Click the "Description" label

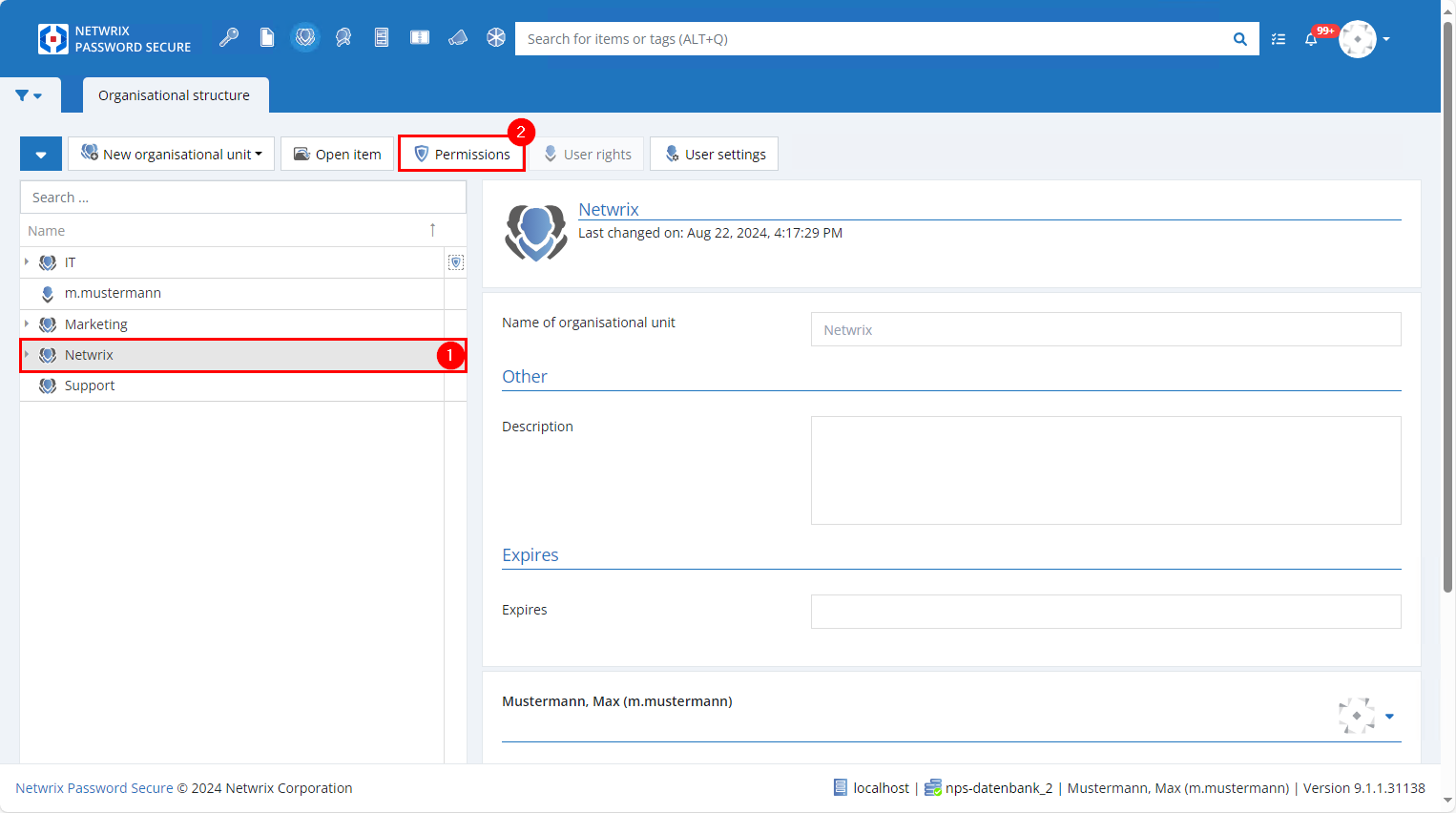pos(537,427)
